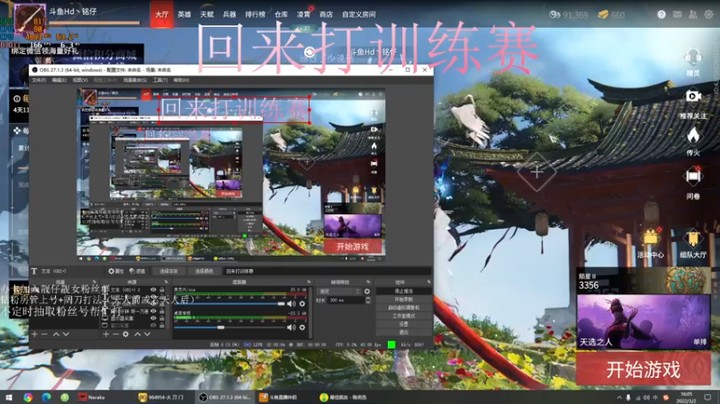
Task: Move selected source up with arrow
Action: click(x=137, y=334)
